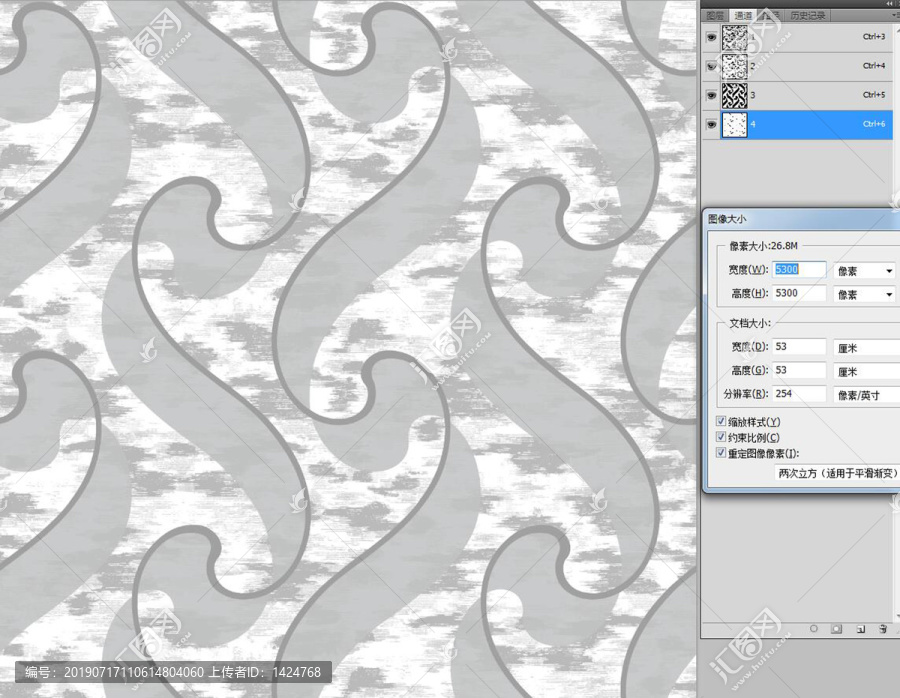900x698 pixels.
Task: Select channel 4 thumbnail
Action: [734, 125]
